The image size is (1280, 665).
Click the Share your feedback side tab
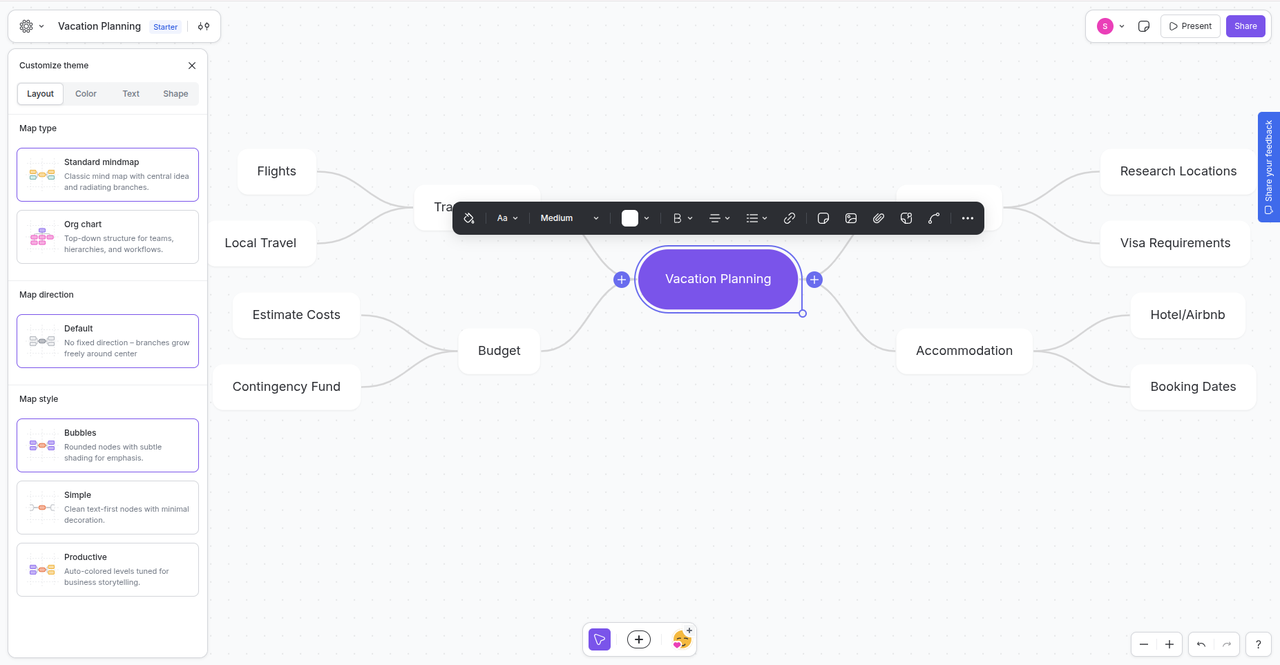click(1268, 166)
